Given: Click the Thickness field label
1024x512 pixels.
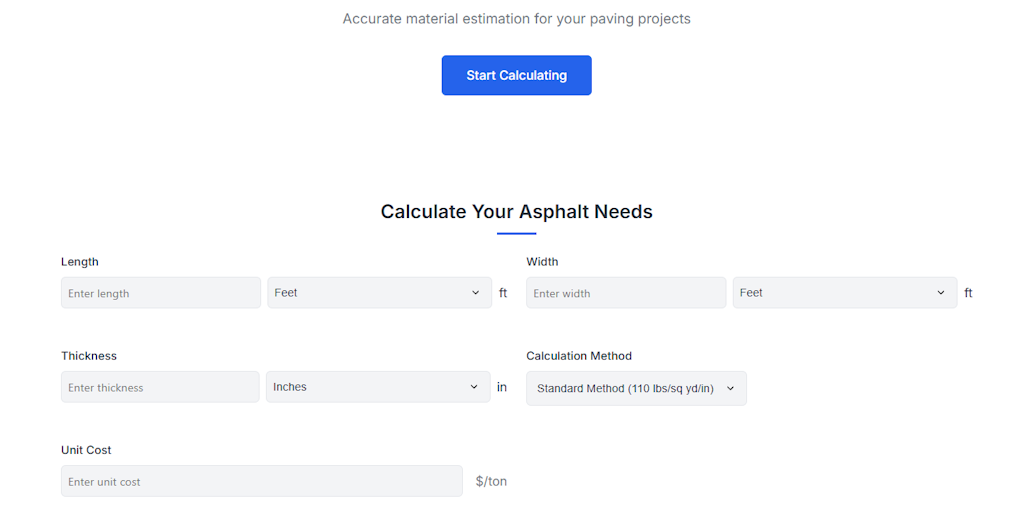Looking at the screenshot, I should tap(89, 356).
